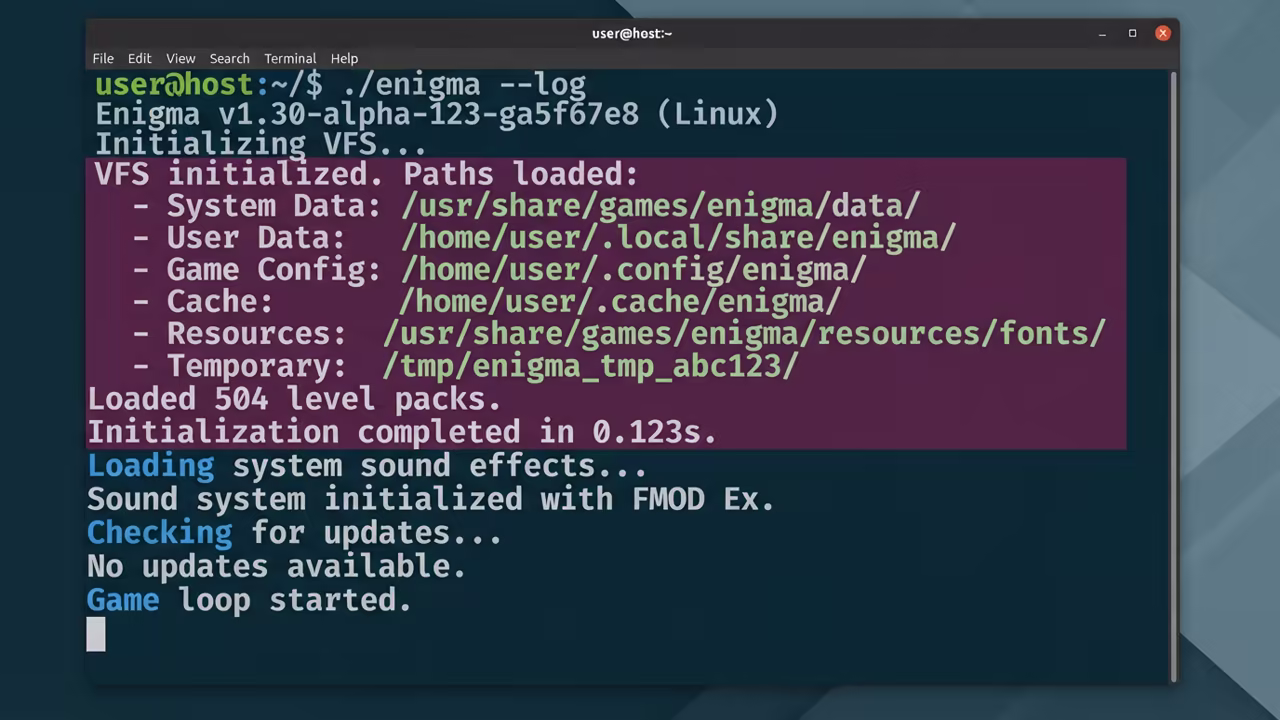Viewport: 1280px width, 720px height.
Task: Click 'Loaded 504 level packs.' line
Action: click(294, 399)
